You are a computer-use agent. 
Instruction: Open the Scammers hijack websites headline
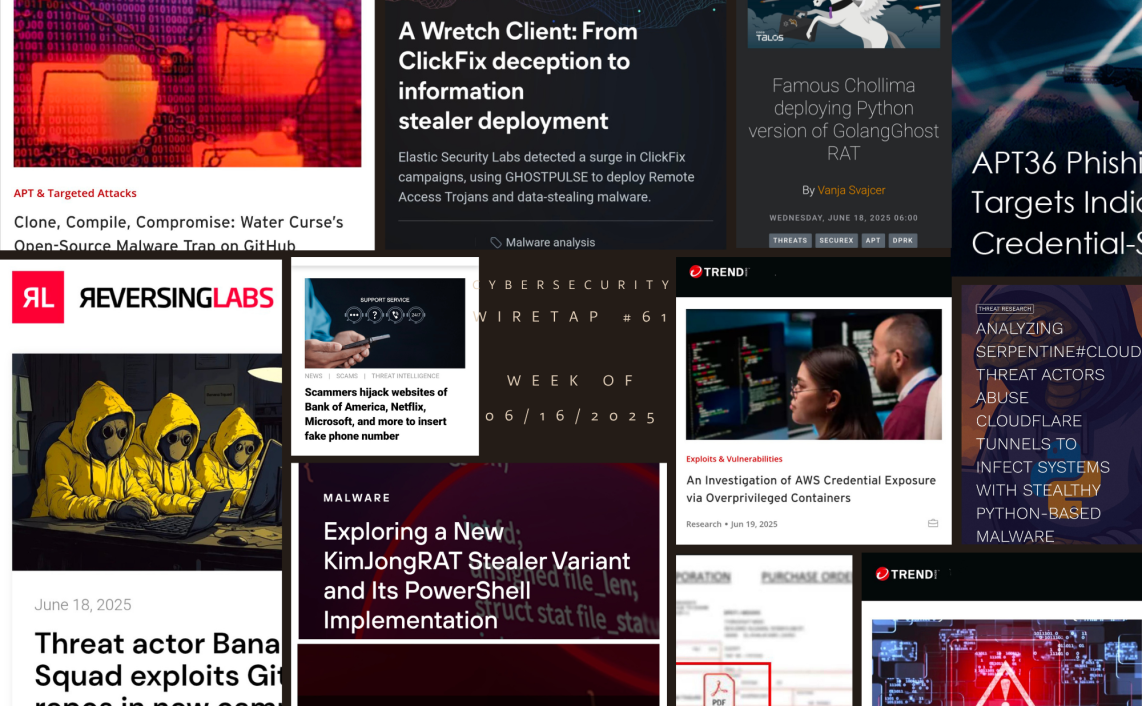coord(376,414)
